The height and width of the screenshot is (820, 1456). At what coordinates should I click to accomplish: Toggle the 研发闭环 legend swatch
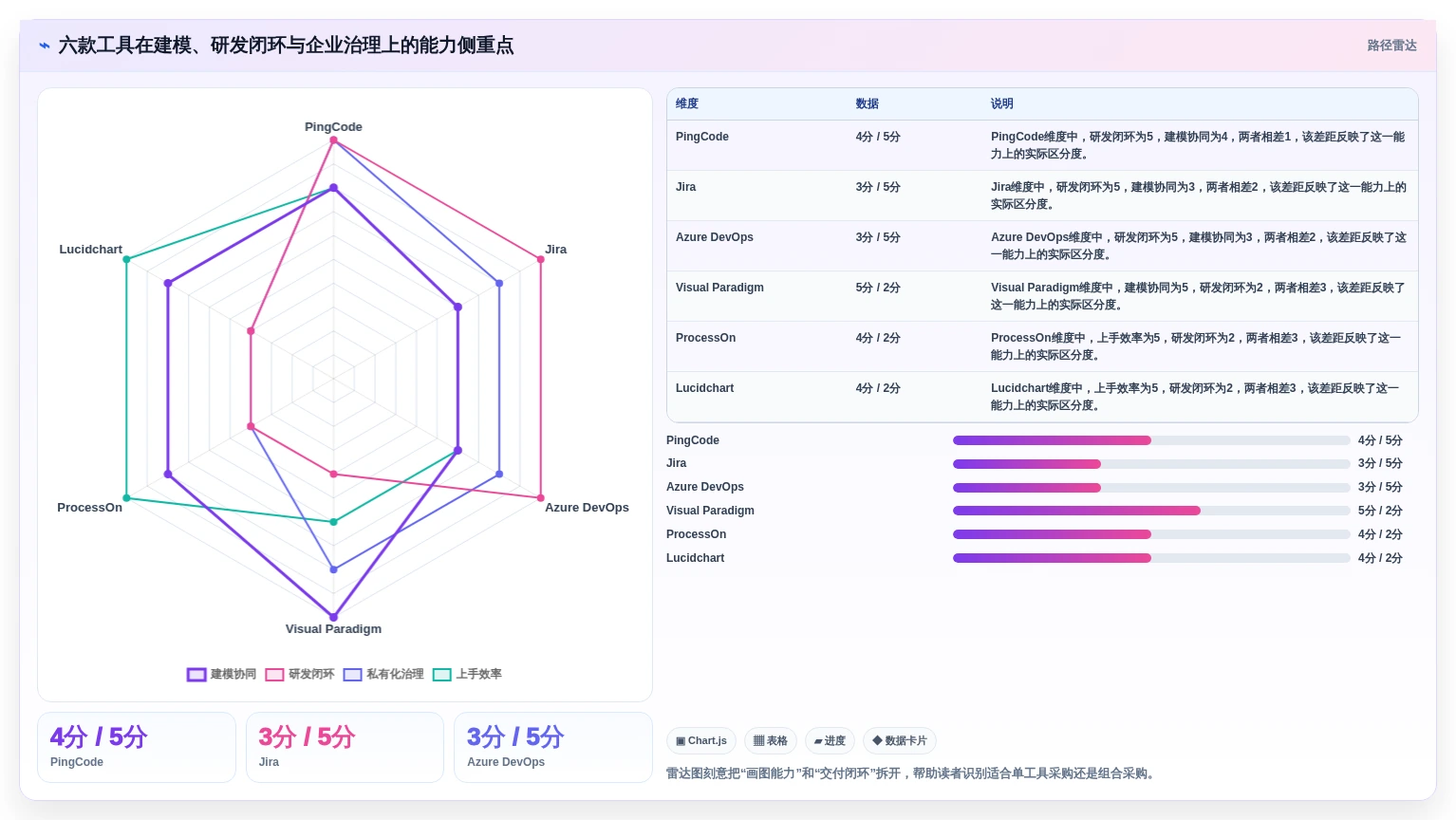pos(275,675)
